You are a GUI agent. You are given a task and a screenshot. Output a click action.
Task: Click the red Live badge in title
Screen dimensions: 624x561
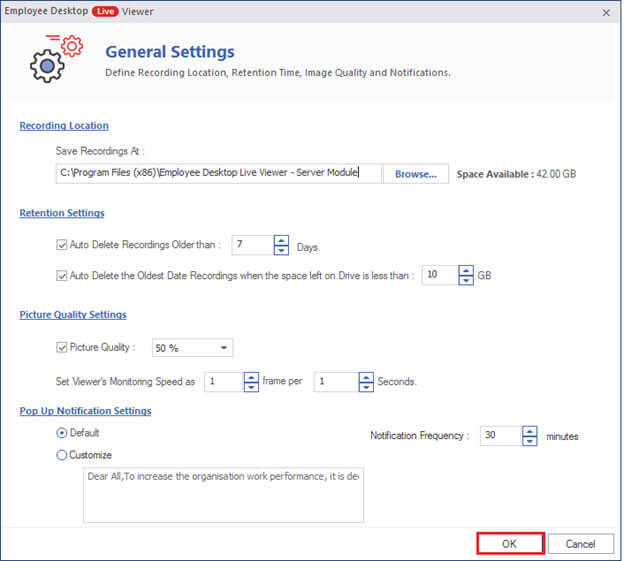point(105,12)
